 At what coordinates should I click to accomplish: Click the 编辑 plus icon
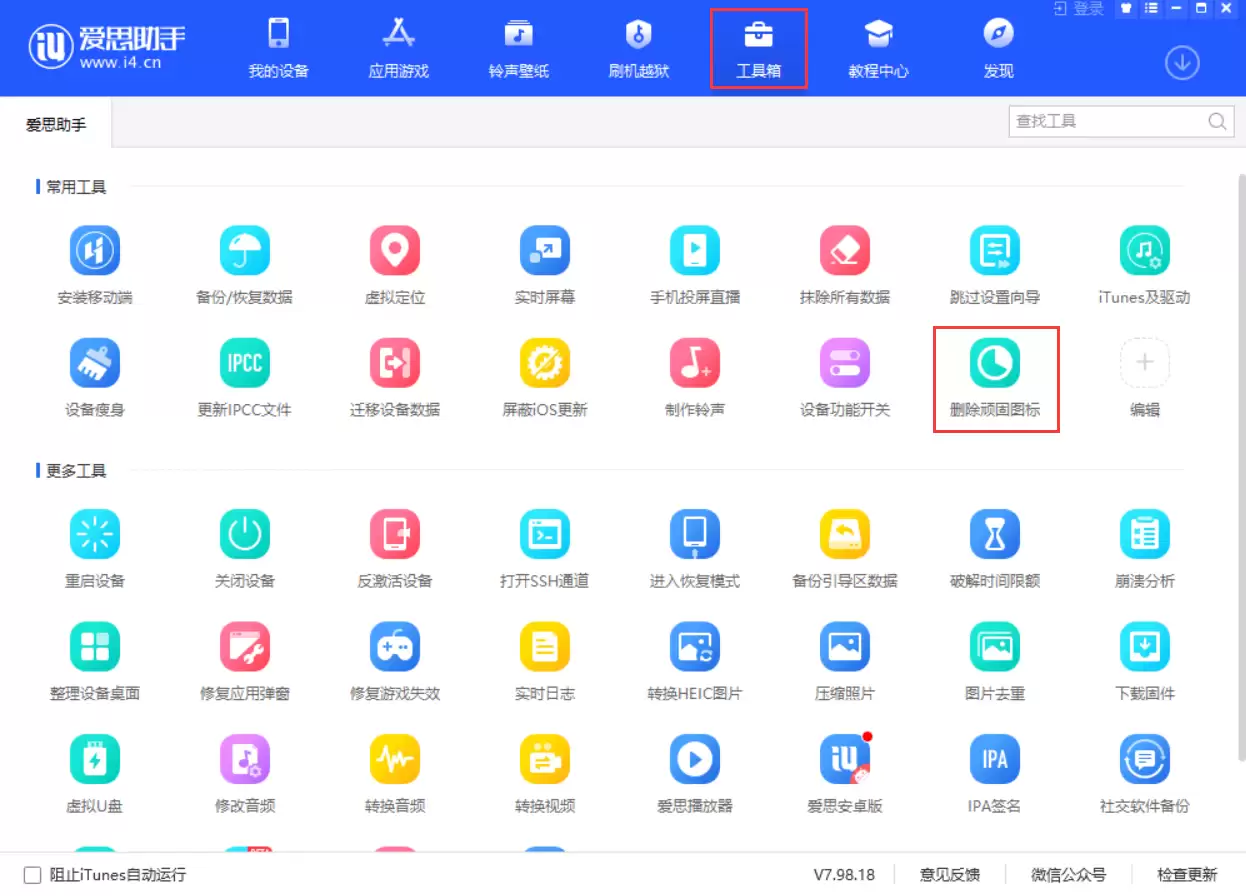tap(1145, 362)
